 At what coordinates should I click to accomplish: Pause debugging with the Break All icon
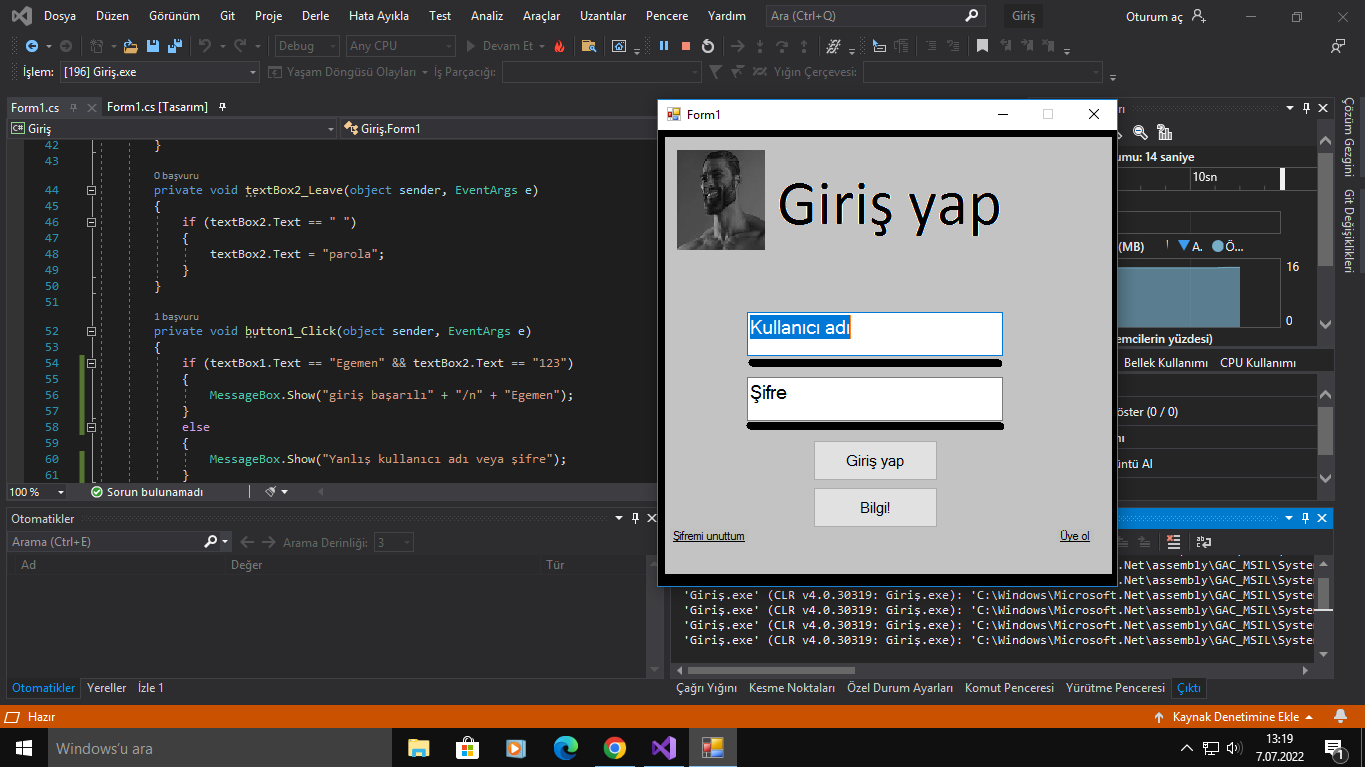663,46
